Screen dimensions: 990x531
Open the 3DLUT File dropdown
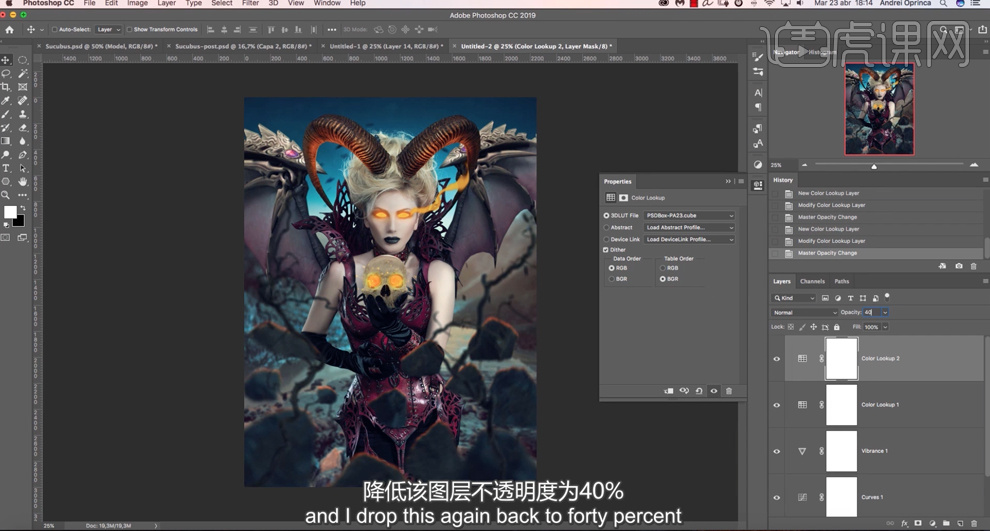pyautogui.click(x=690, y=215)
